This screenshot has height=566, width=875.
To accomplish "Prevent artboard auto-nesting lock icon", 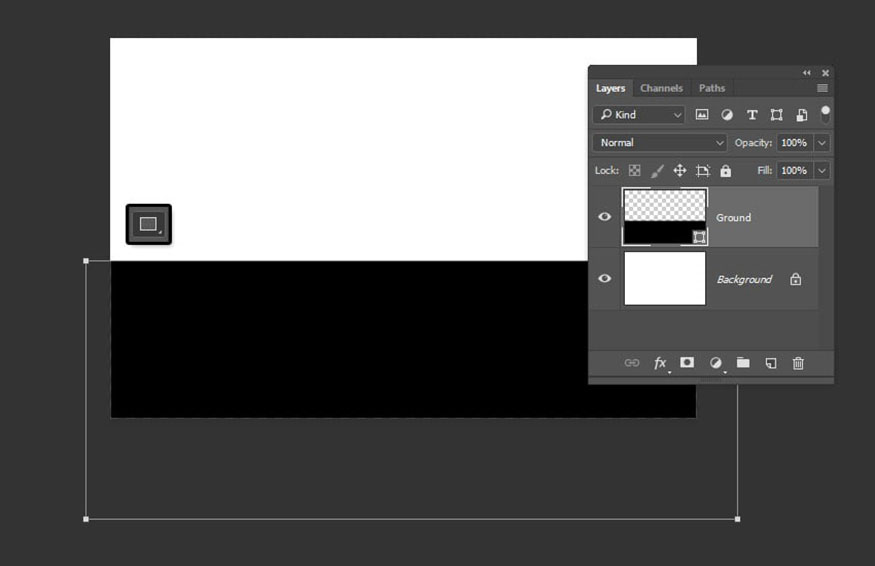I will (x=703, y=170).
